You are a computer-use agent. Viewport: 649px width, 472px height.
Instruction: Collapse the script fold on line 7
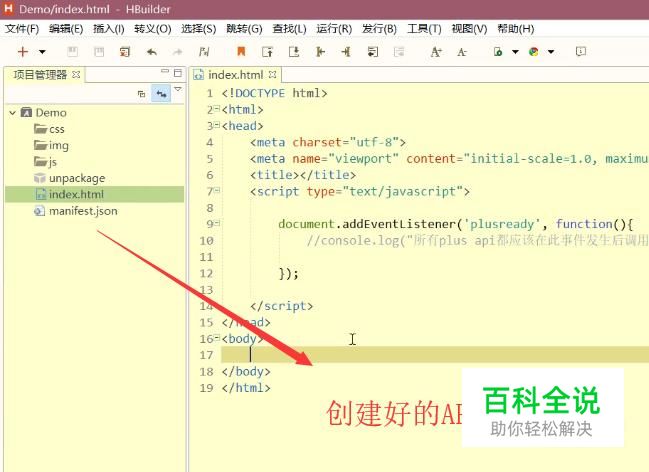217,190
